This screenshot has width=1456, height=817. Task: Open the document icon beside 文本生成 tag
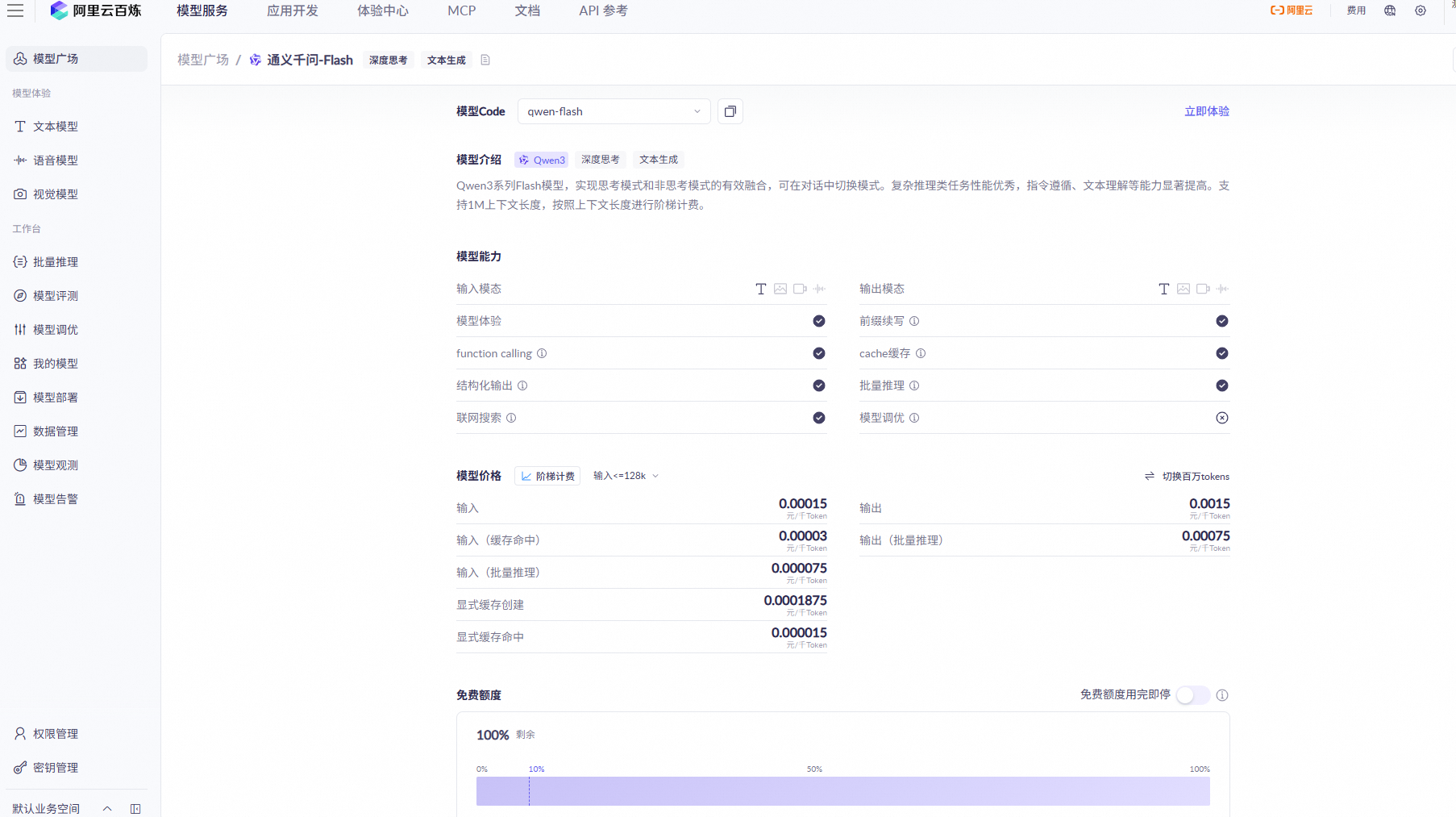tap(485, 60)
